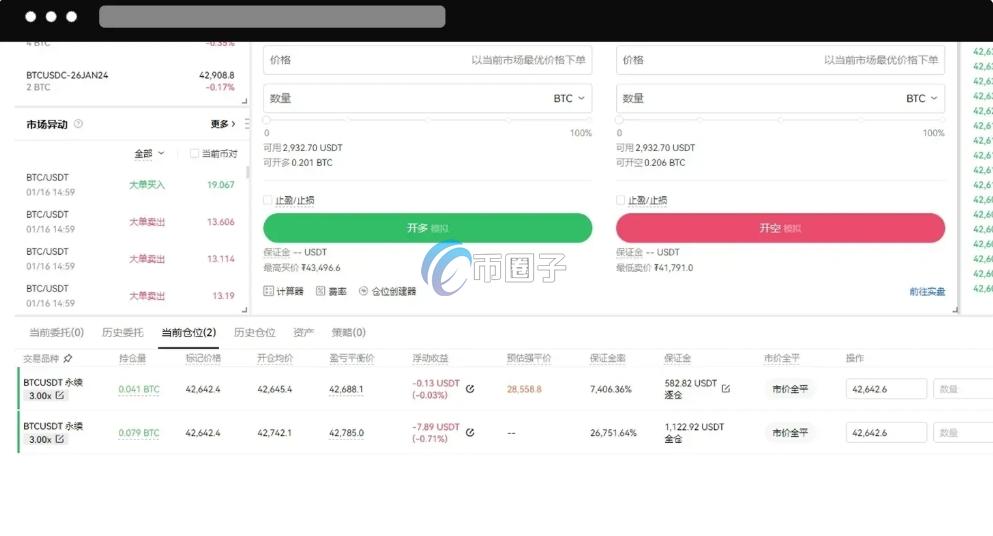Click the 28,558.8 estimated liquidation price
993x536 pixels.
(524, 389)
